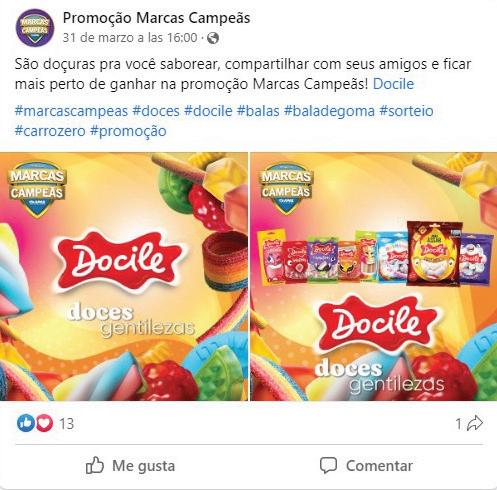Open the post timestamp 31 de marzo
This screenshot has height=490, width=497.
click(x=130, y=38)
